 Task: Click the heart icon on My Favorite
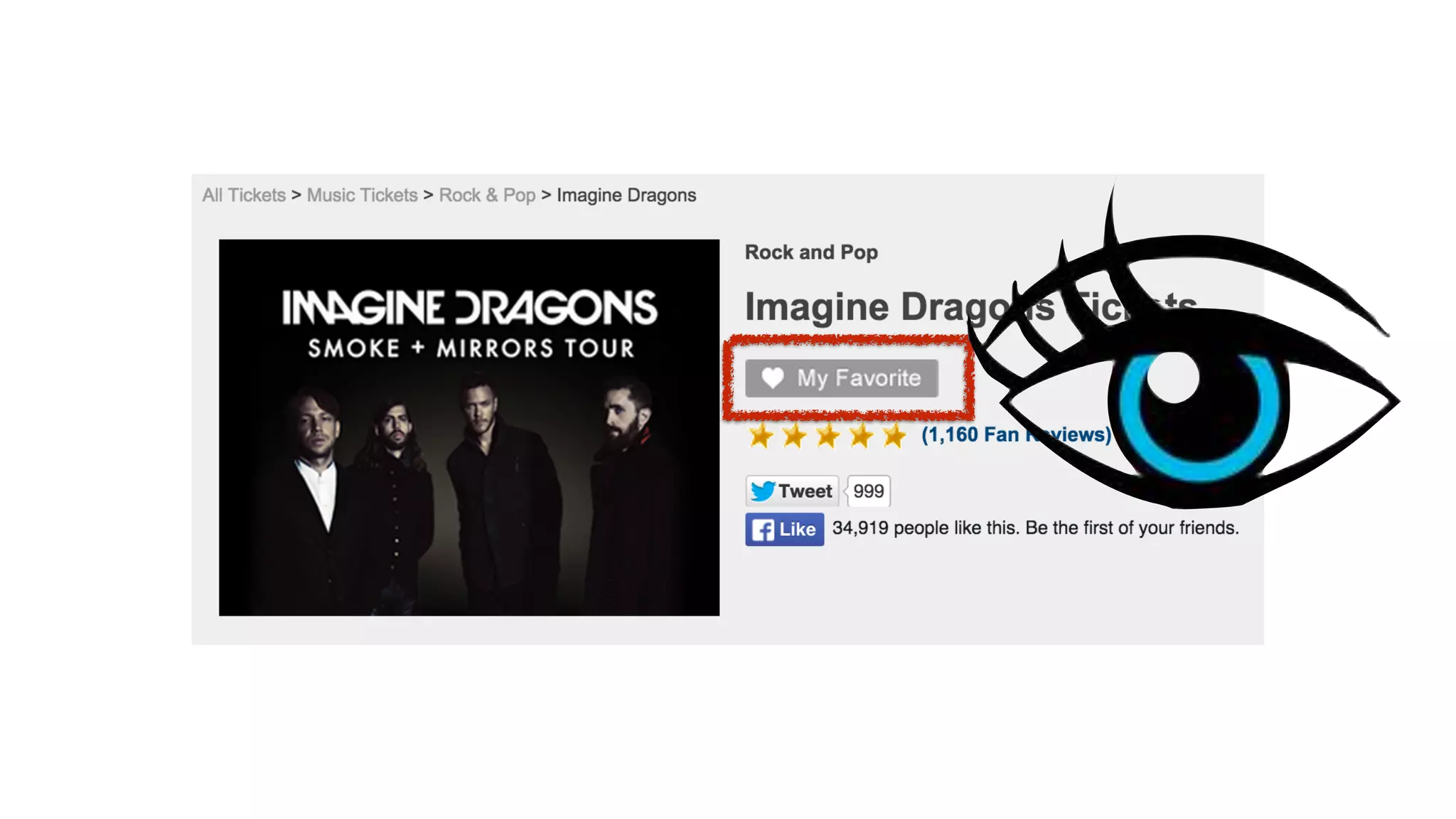[x=772, y=378]
